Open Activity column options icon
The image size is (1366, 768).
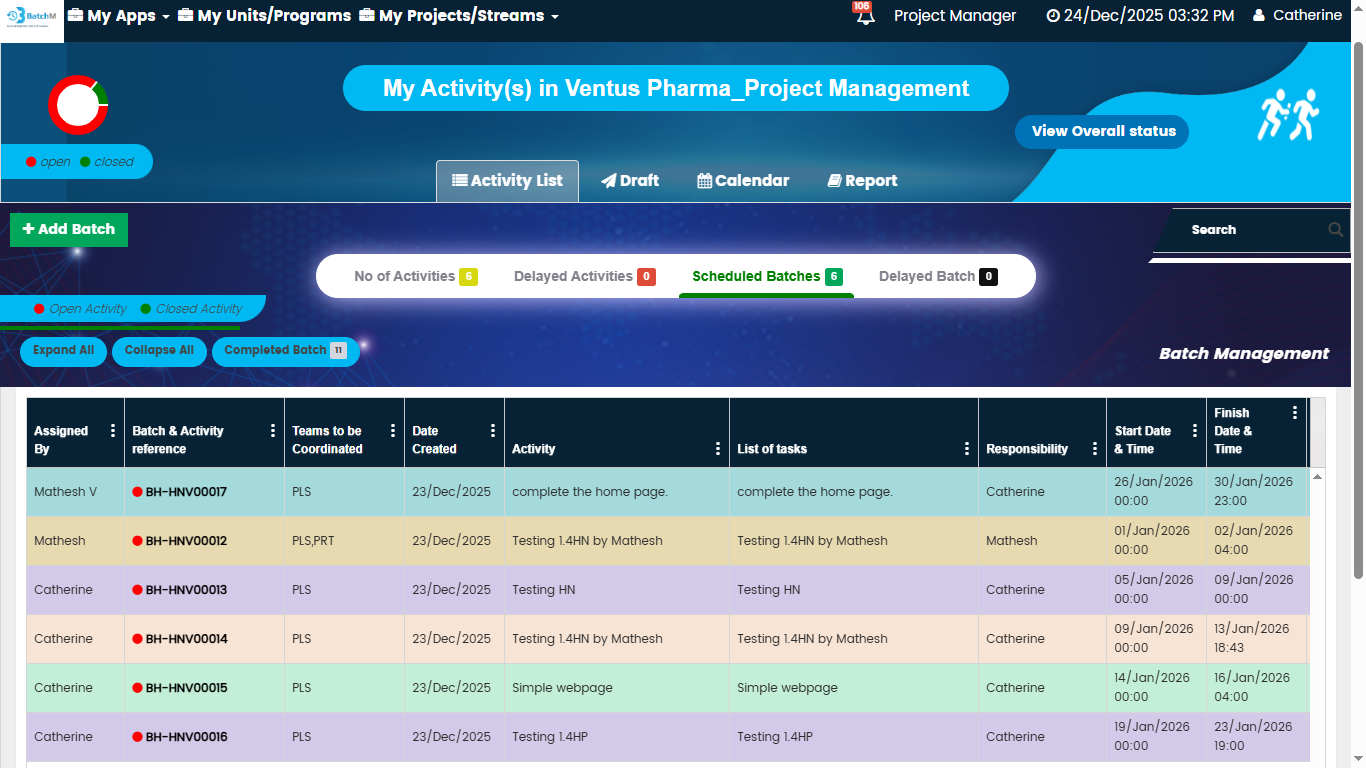click(717, 449)
